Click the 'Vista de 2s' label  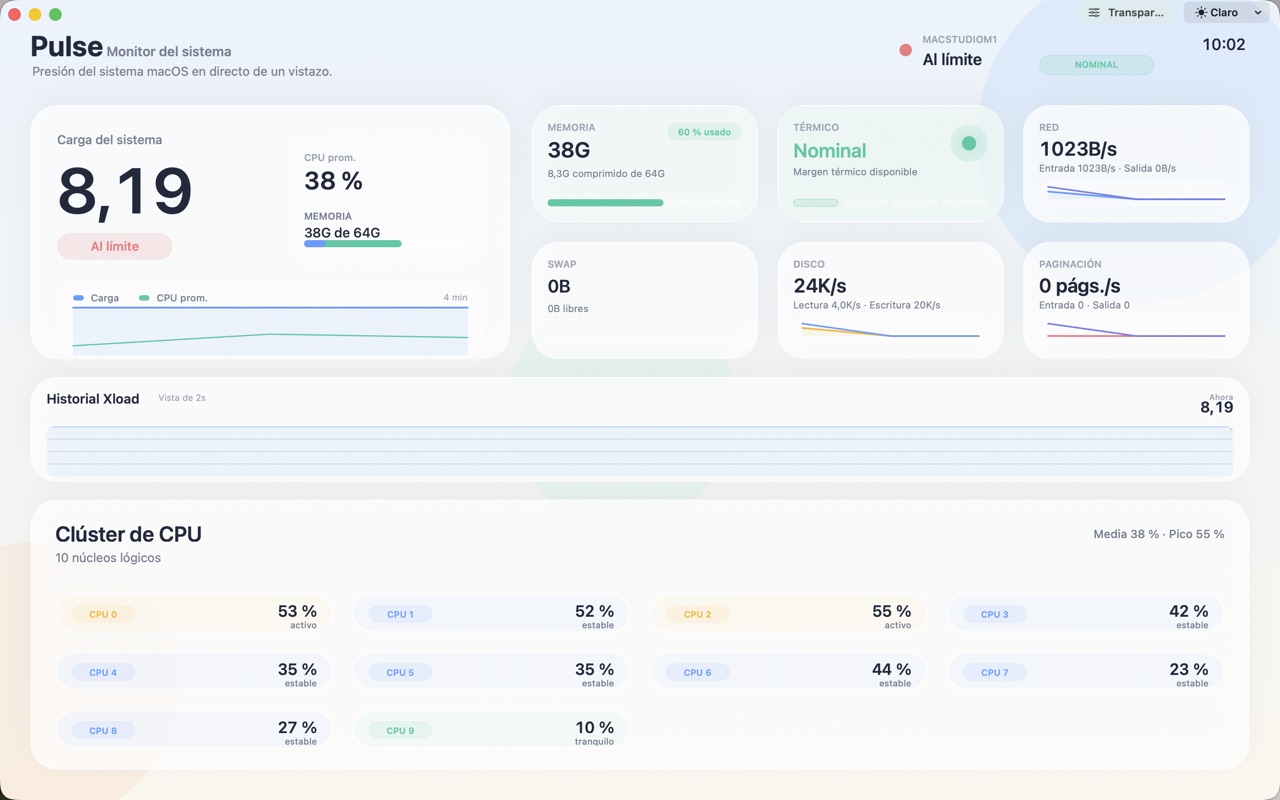coord(182,398)
